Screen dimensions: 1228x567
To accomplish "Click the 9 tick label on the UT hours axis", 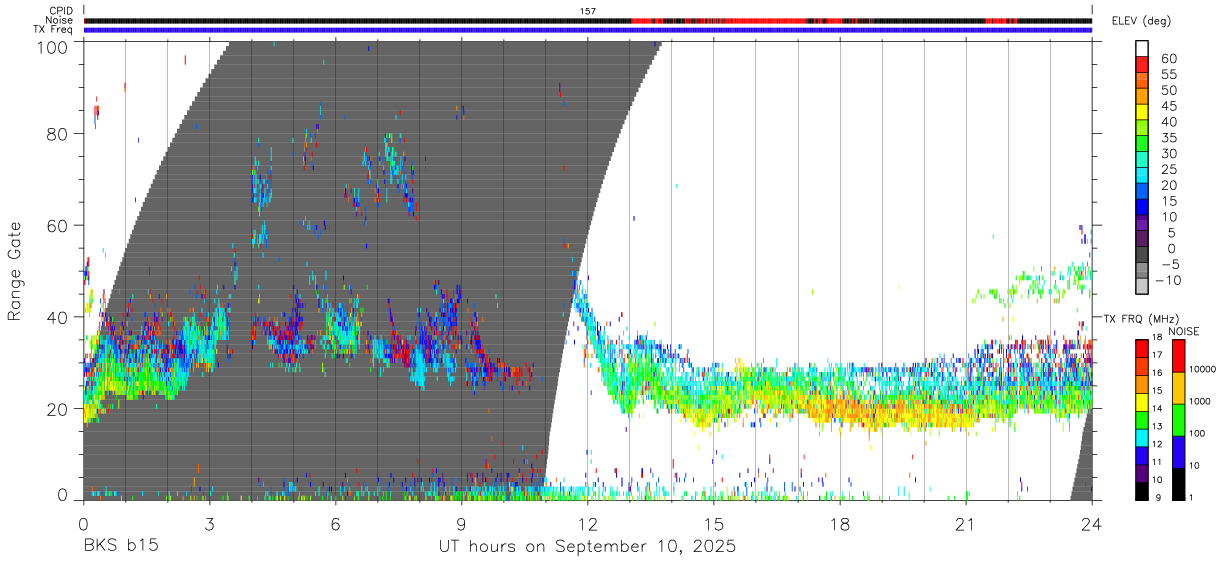I will click(x=461, y=523).
